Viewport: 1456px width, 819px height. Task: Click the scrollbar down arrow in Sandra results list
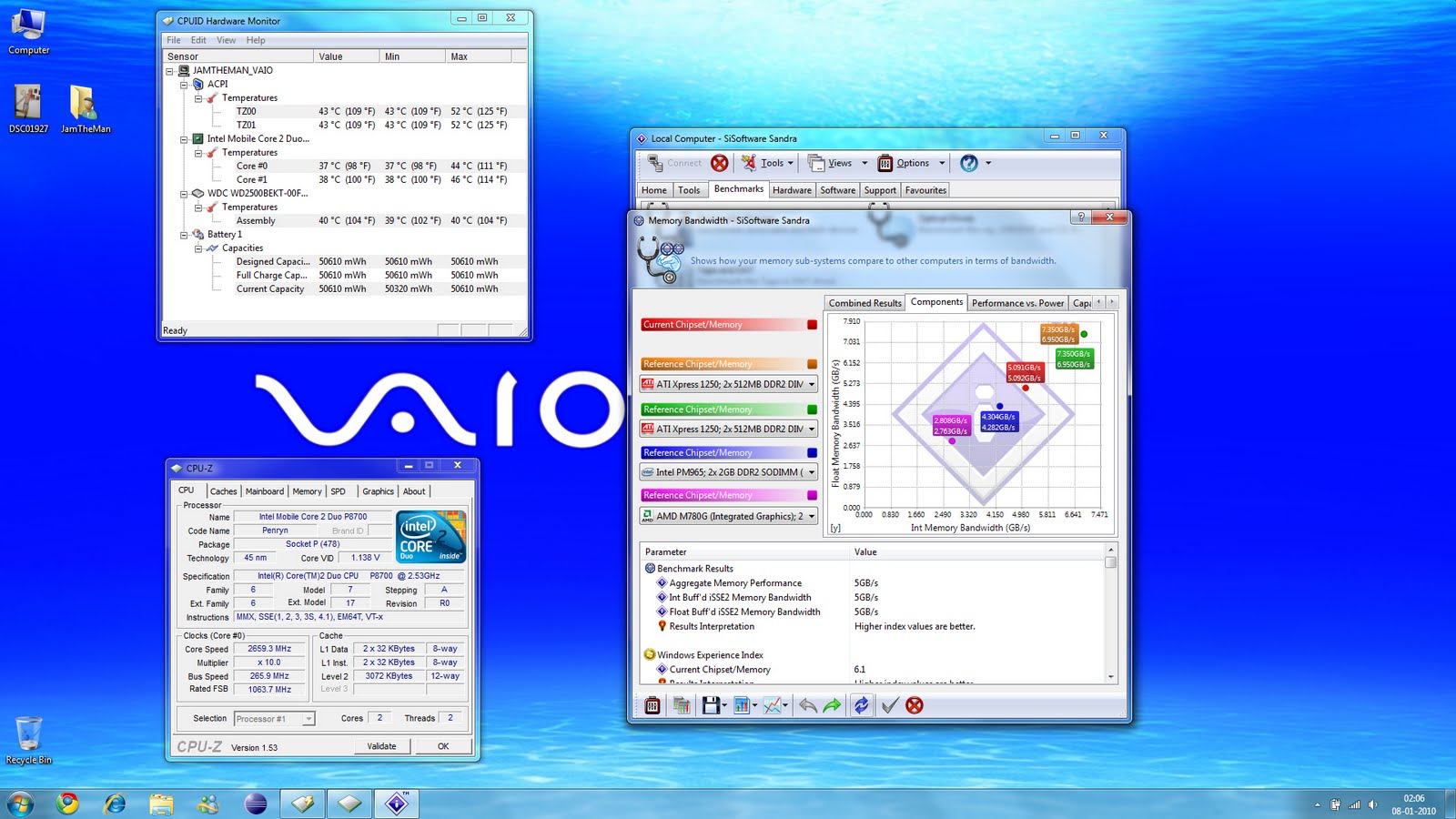(x=1110, y=677)
